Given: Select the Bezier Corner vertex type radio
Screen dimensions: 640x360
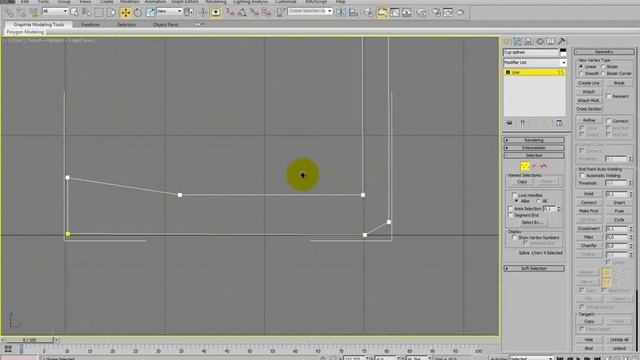Looking at the screenshot, I should [x=602, y=73].
